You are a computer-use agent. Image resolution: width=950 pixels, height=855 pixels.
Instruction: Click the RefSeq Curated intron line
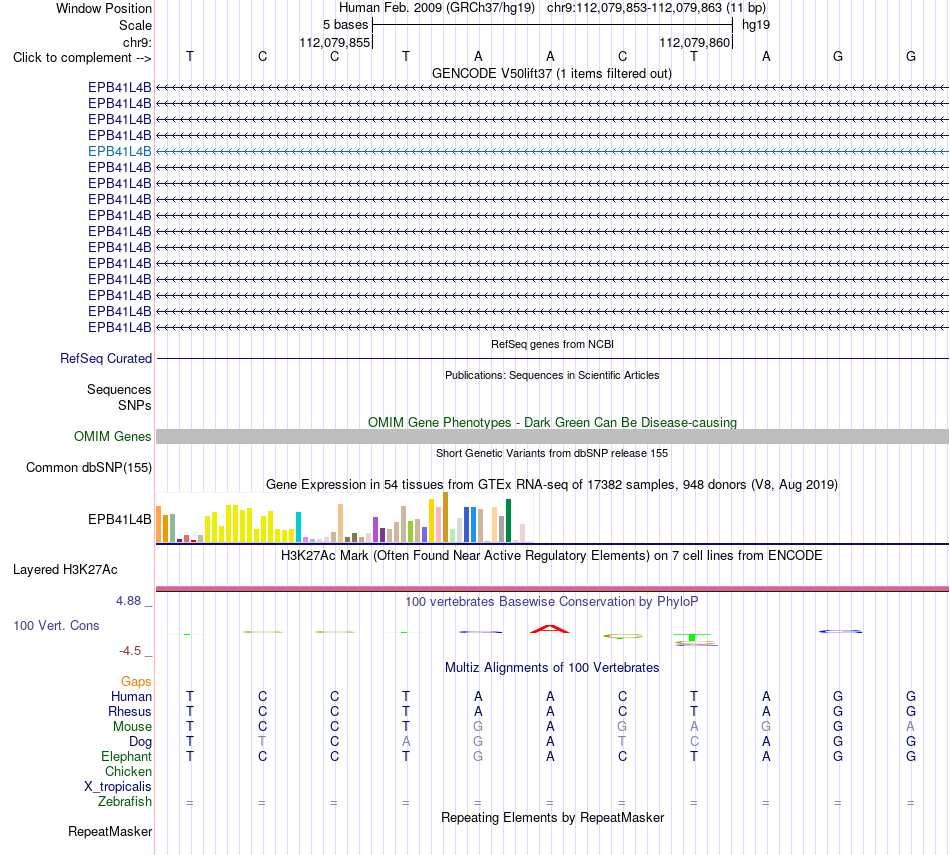click(x=552, y=359)
